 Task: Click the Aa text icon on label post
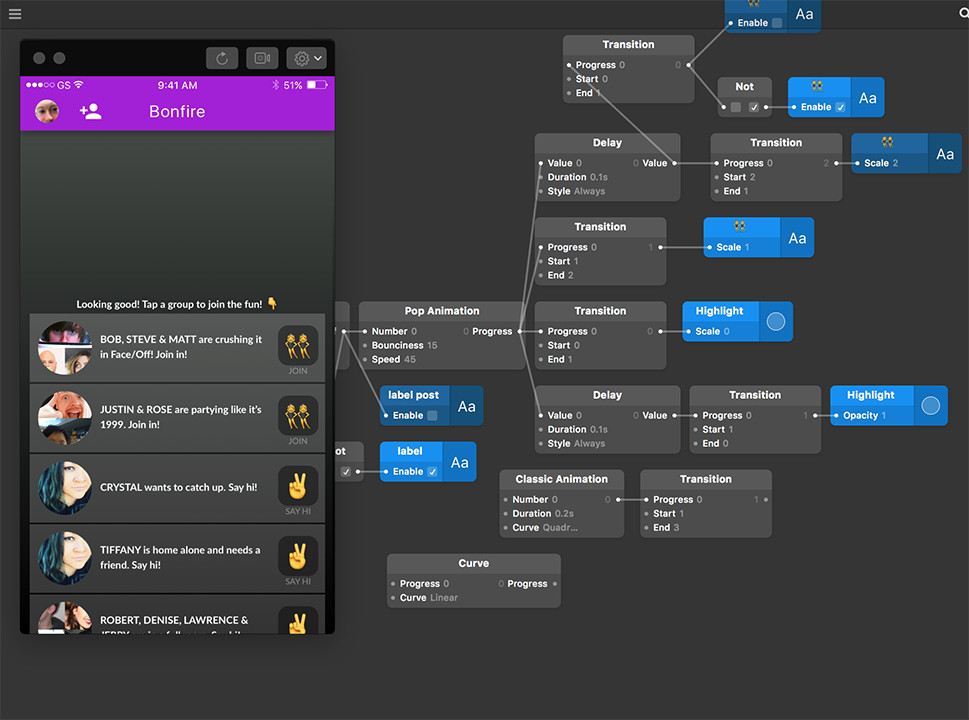click(466, 406)
